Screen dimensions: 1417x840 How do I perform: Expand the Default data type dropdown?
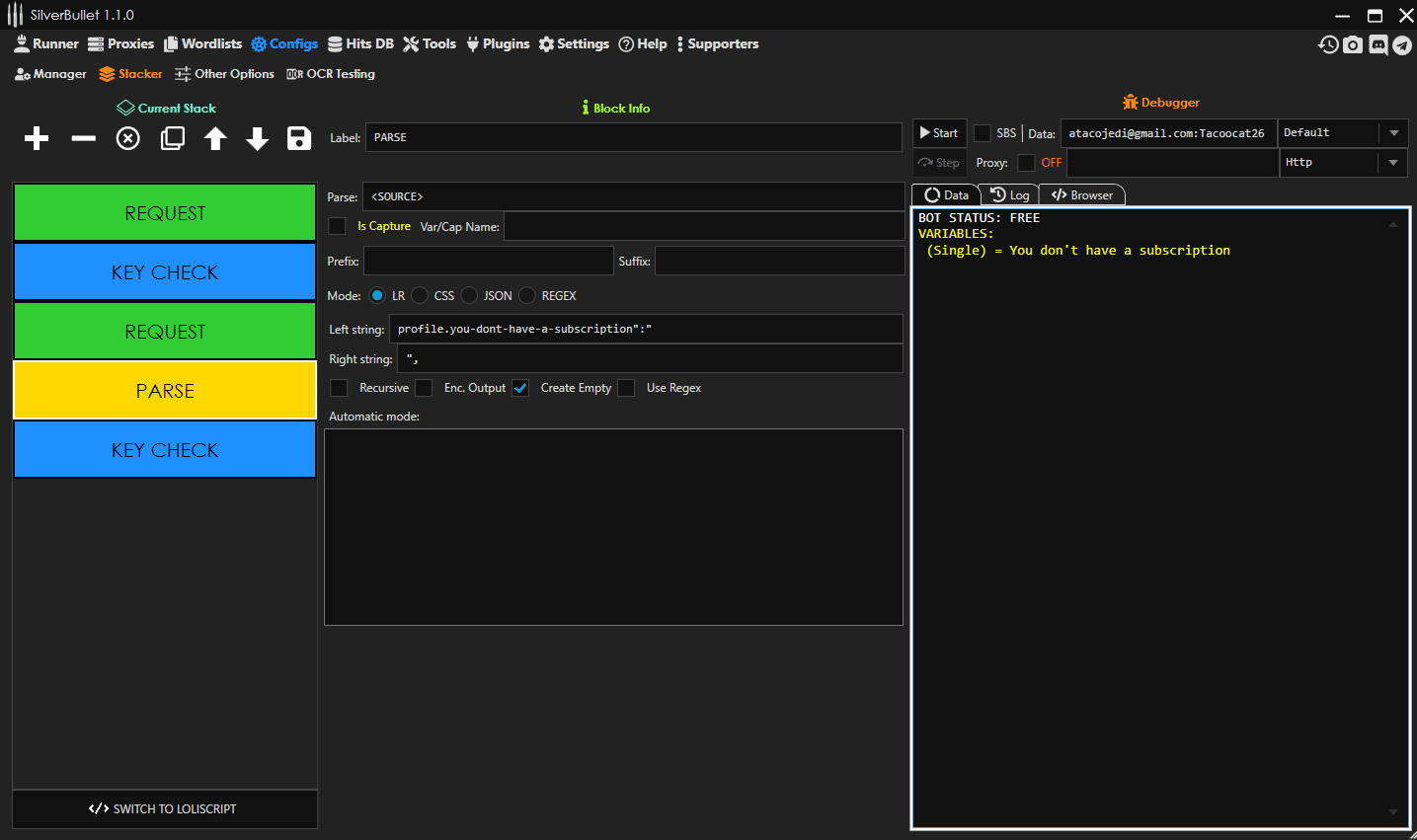coord(1393,133)
